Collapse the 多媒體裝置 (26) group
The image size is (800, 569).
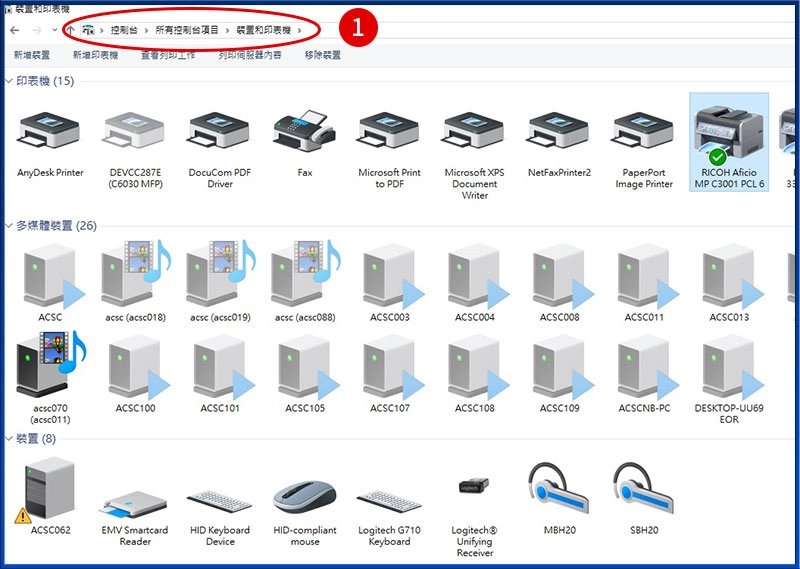(10, 226)
